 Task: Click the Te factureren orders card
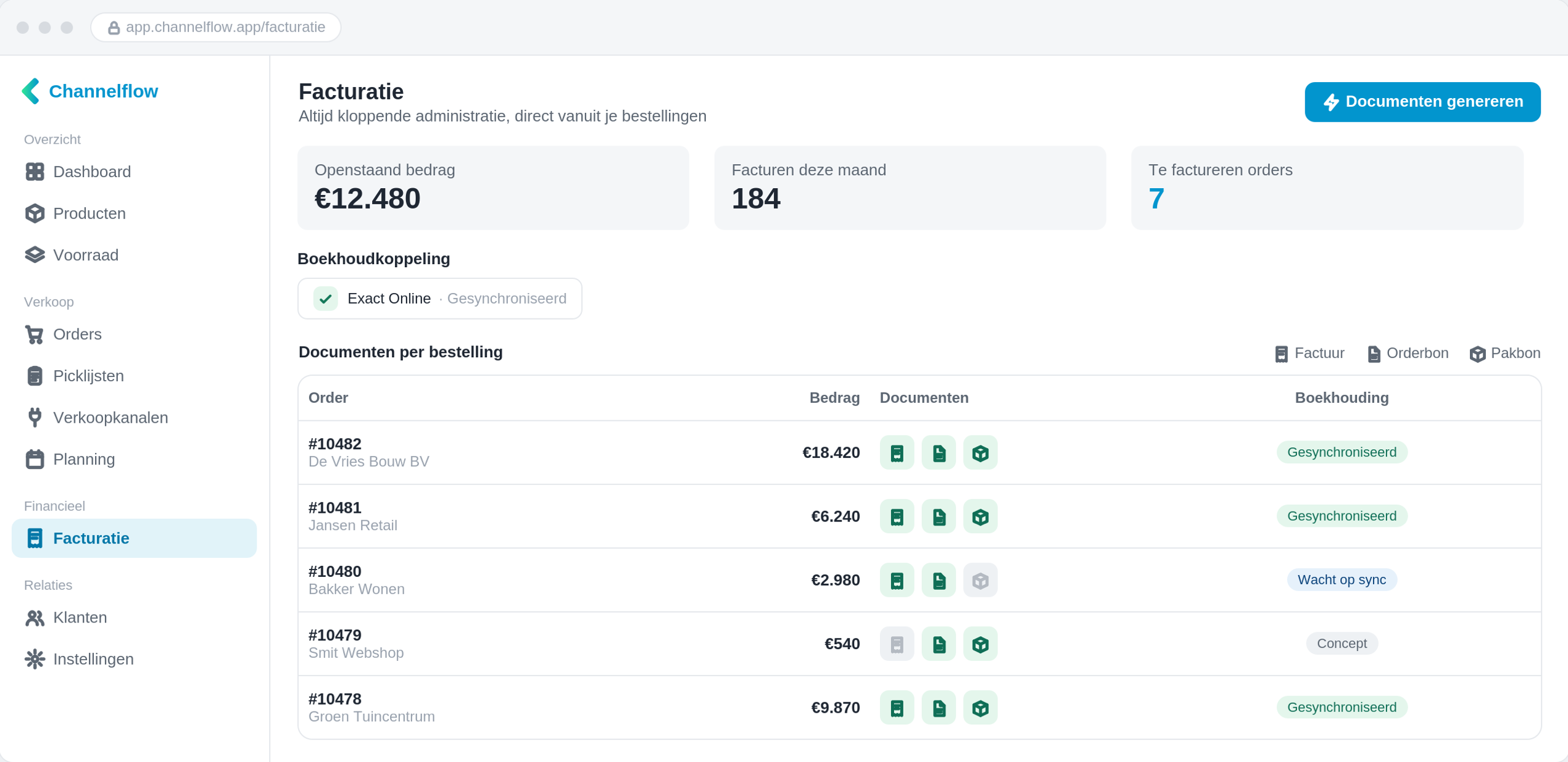(x=1327, y=188)
